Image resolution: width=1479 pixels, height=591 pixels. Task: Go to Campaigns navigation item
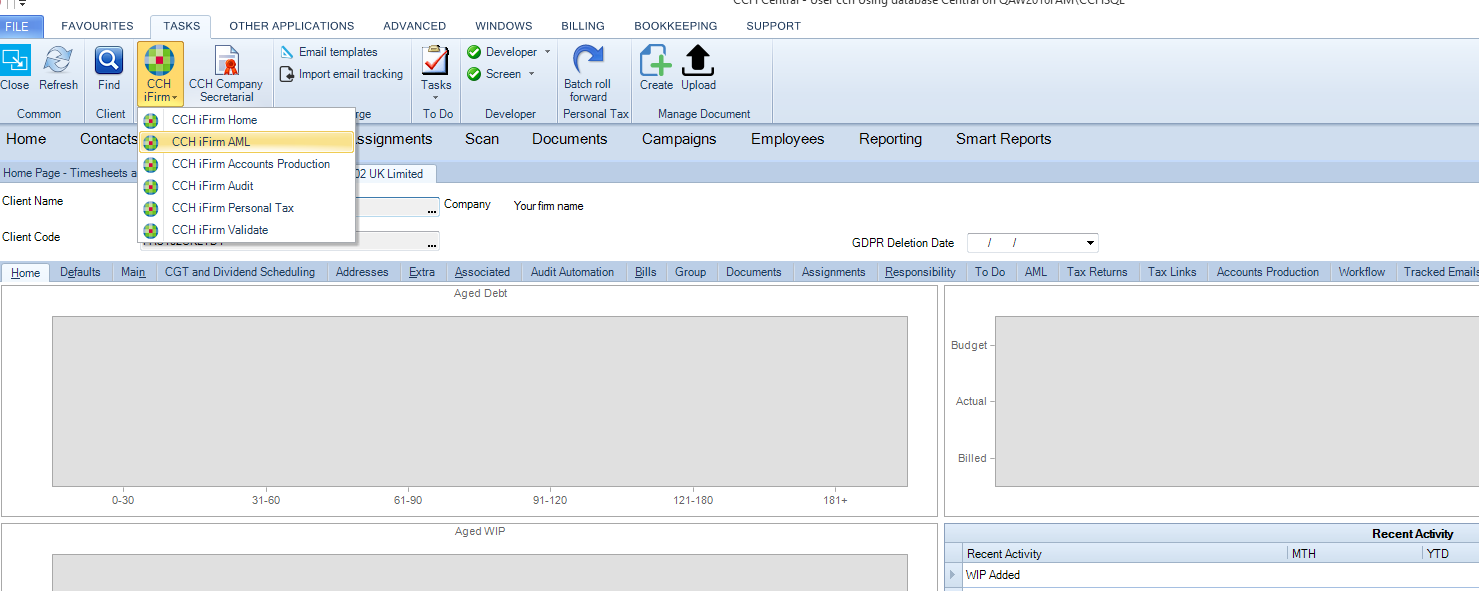(x=679, y=139)
